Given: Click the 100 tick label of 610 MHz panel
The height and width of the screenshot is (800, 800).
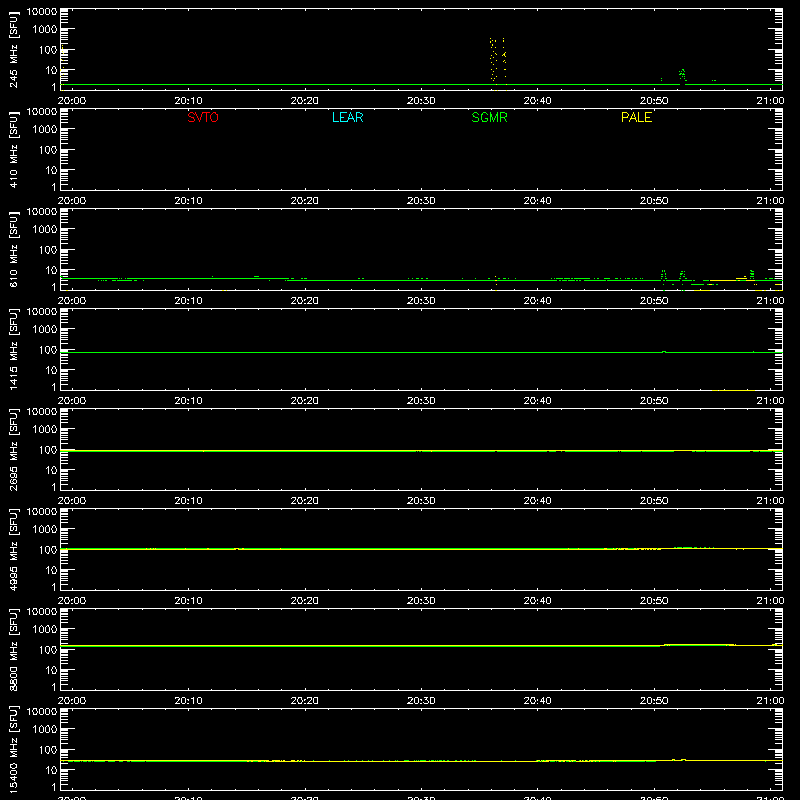Looking at the screenshot, I should pos(48,250).
